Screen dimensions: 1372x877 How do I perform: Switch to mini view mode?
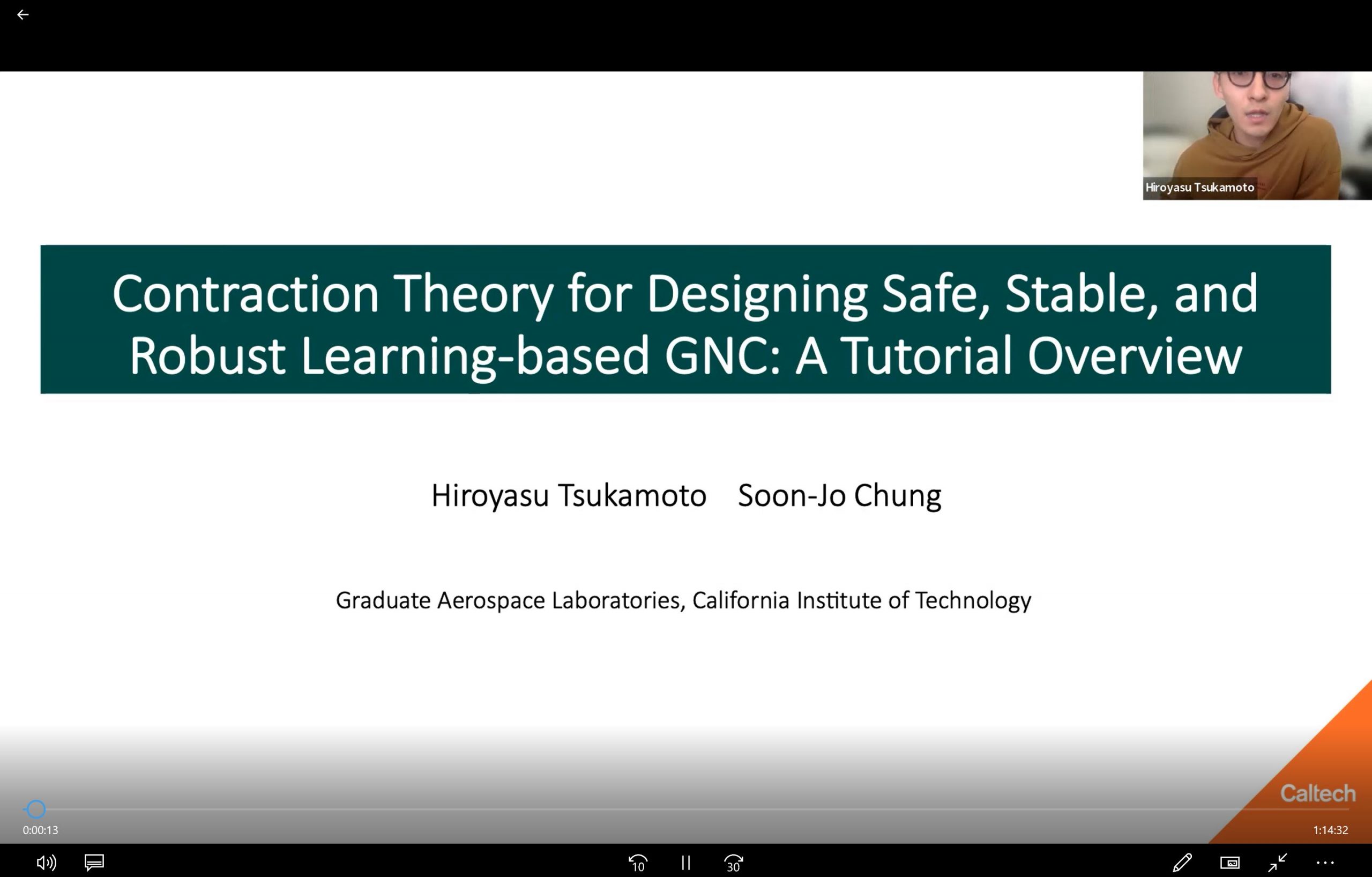[x=1229, y=863]
